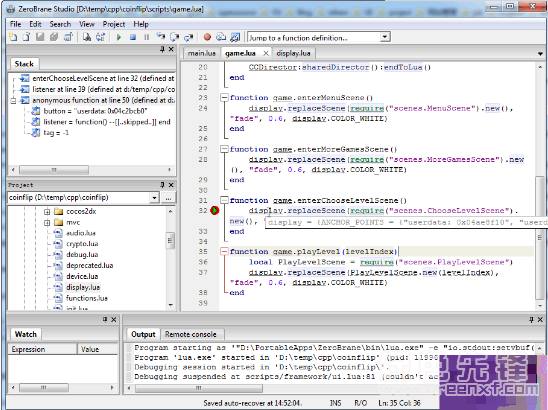
Task: Click the Step Out debug icon
Action: click(189, 37)
